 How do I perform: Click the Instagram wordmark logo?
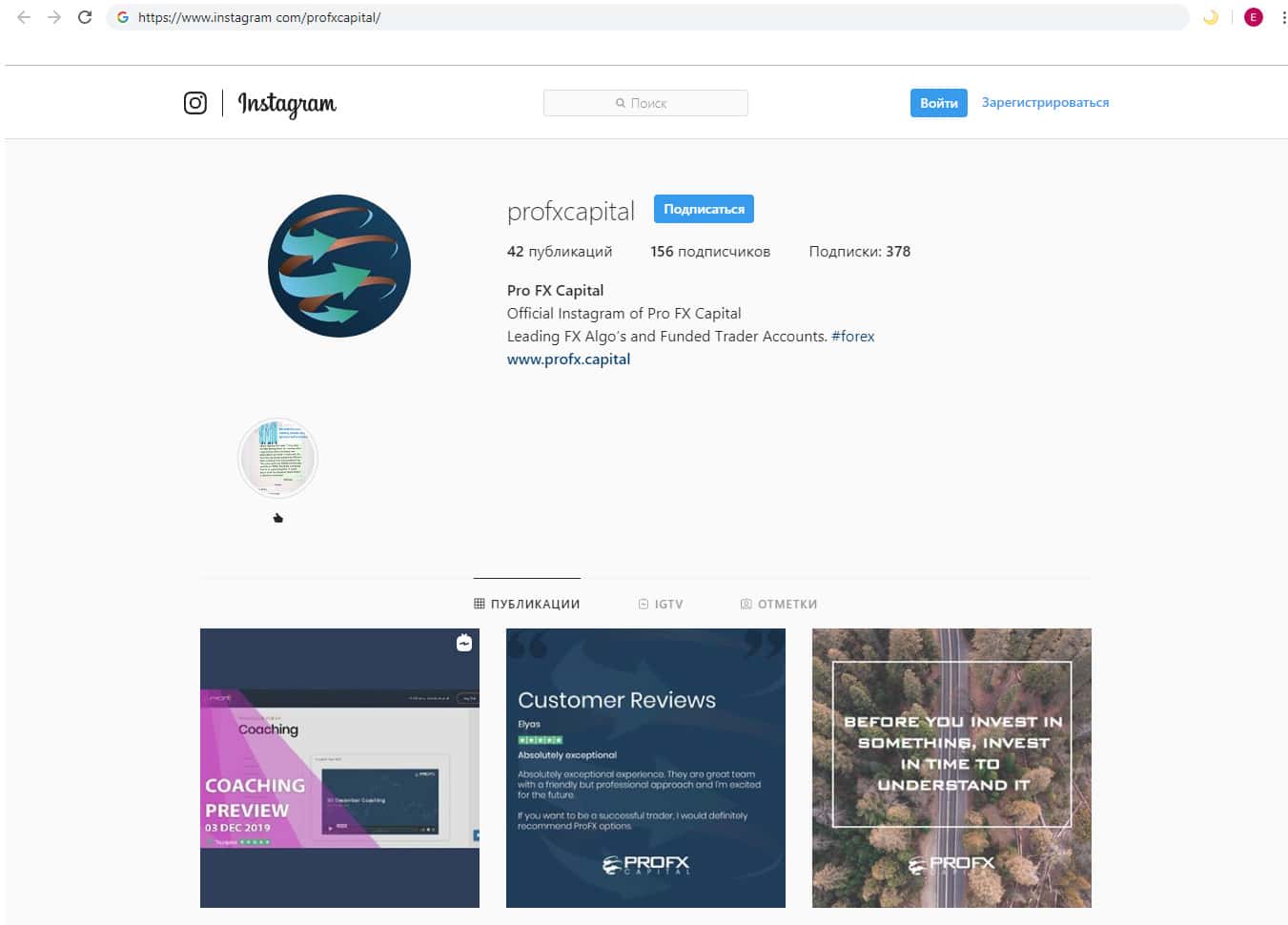coord(287,103)
